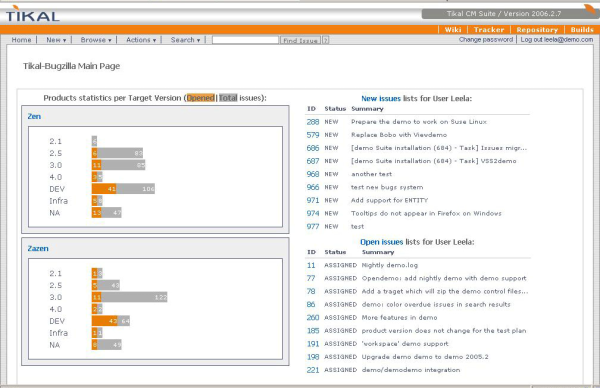Open the Home menu item
The height and width of the screenshot is (388, 600).
(21, 40)
